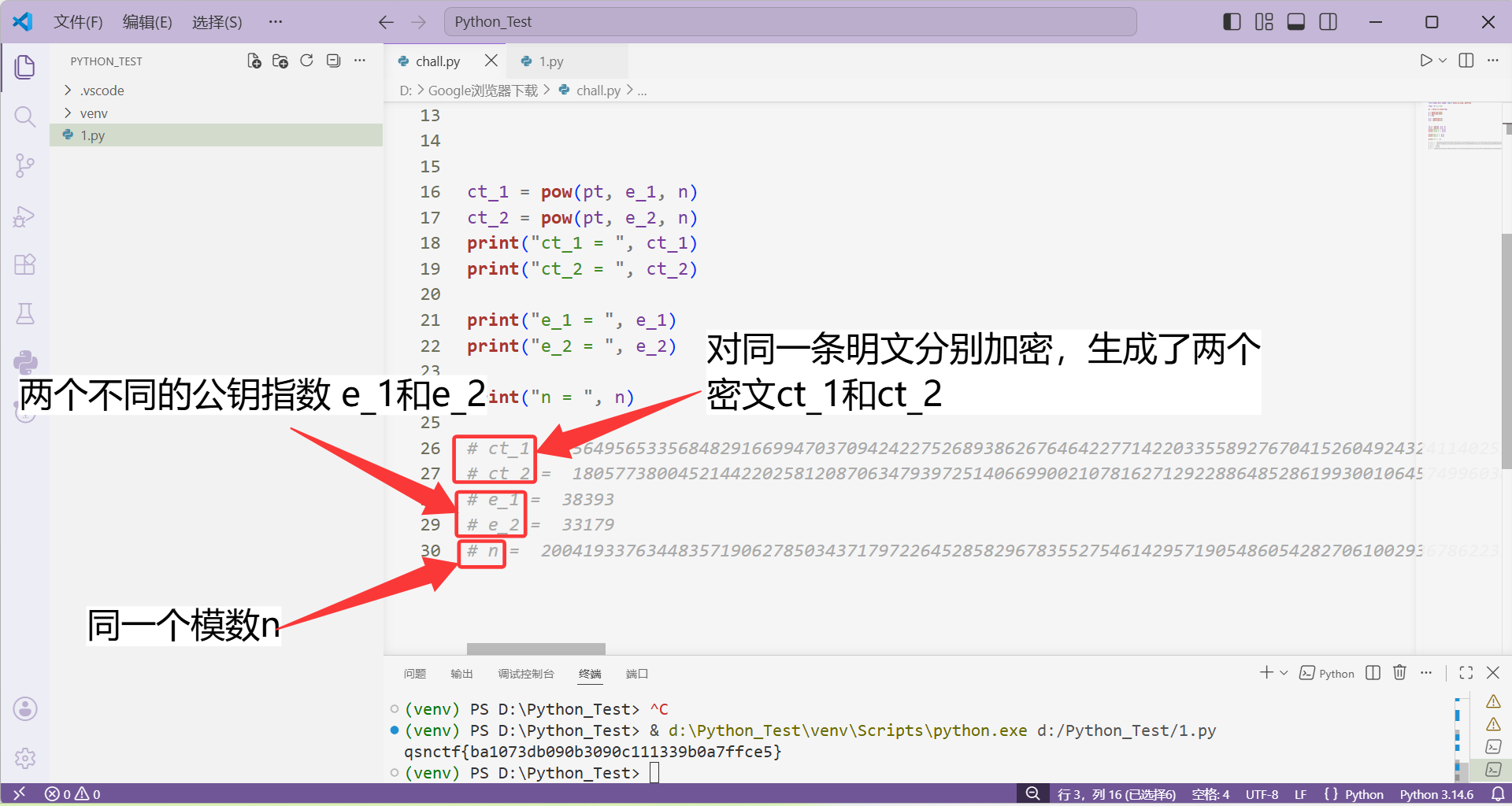Open notifications bell in status bar

coord(1499,794)
